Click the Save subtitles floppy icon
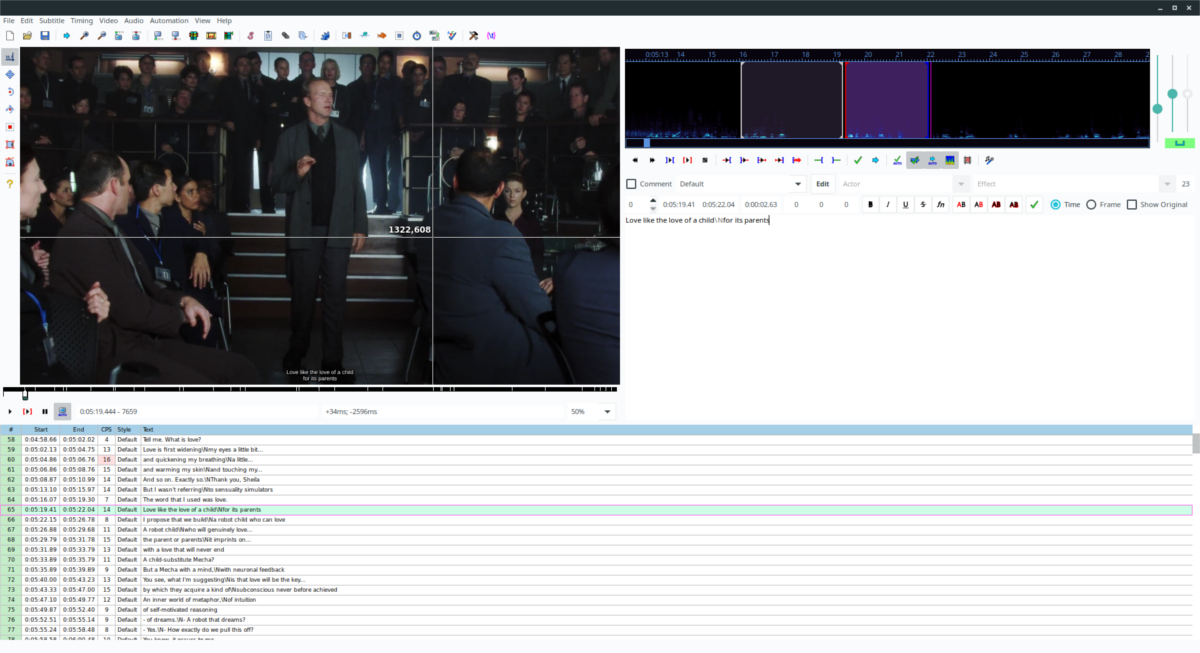 click(45, 35)
